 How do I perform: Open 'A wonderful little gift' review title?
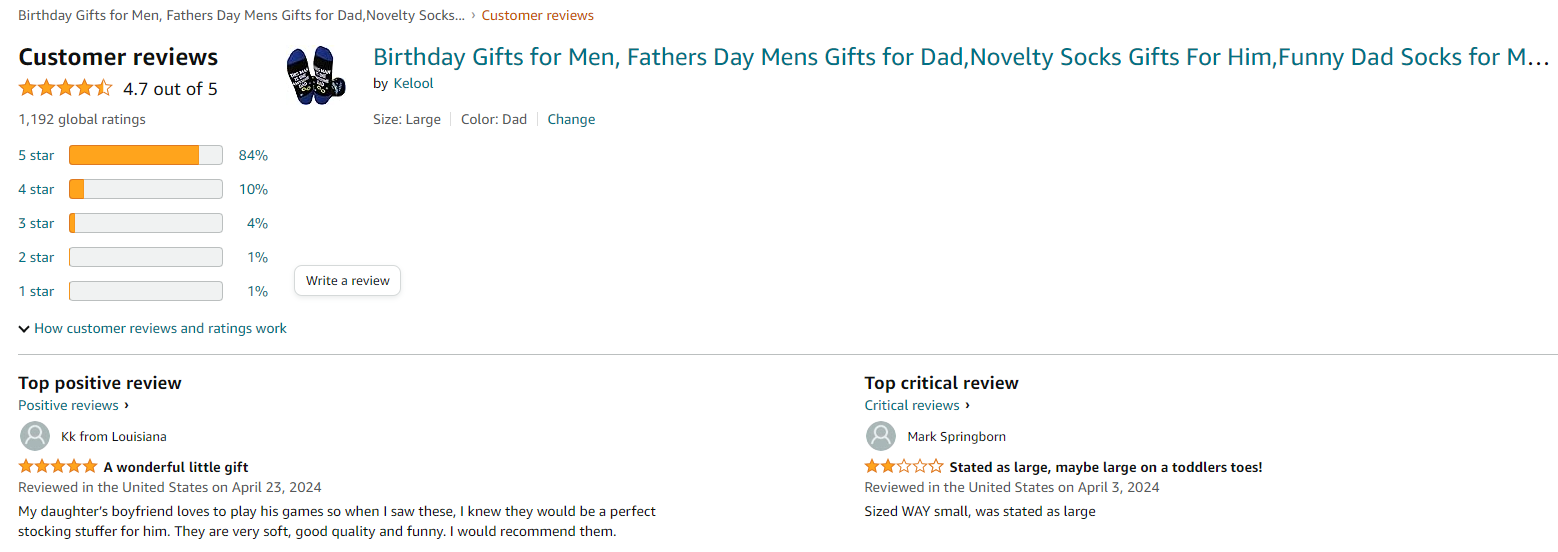[x=176, y=467]
